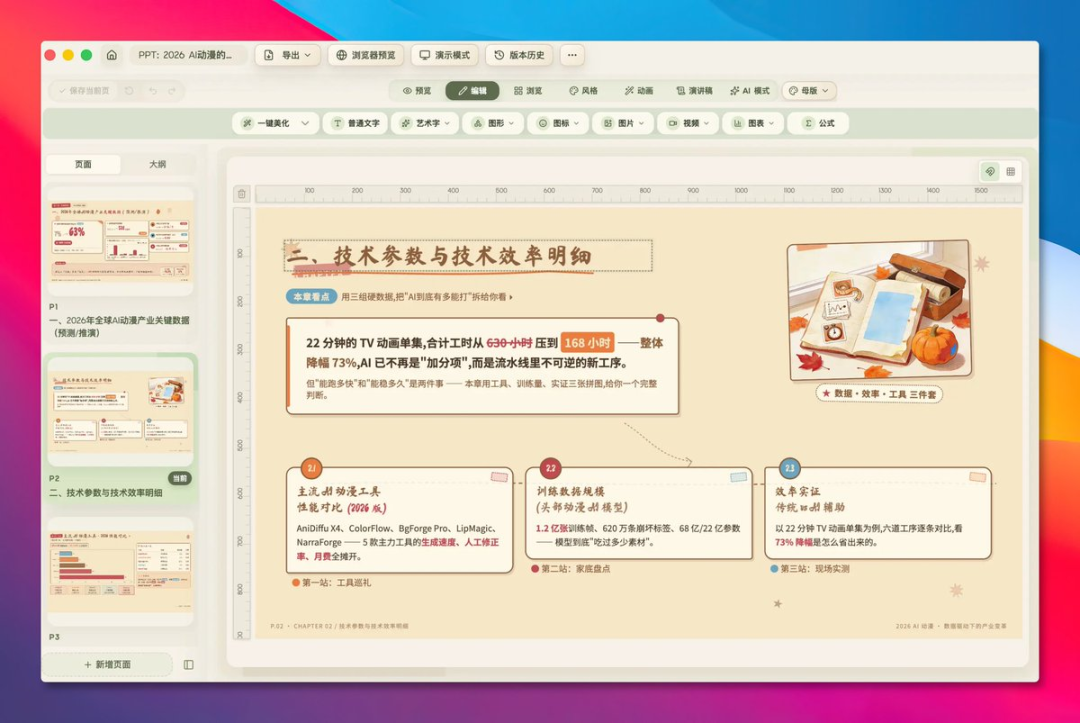1080x723 pixels.
Task: Click the PPT title 2026 AI动漫的
Action: pyautogui.click(x=185, y=55)
